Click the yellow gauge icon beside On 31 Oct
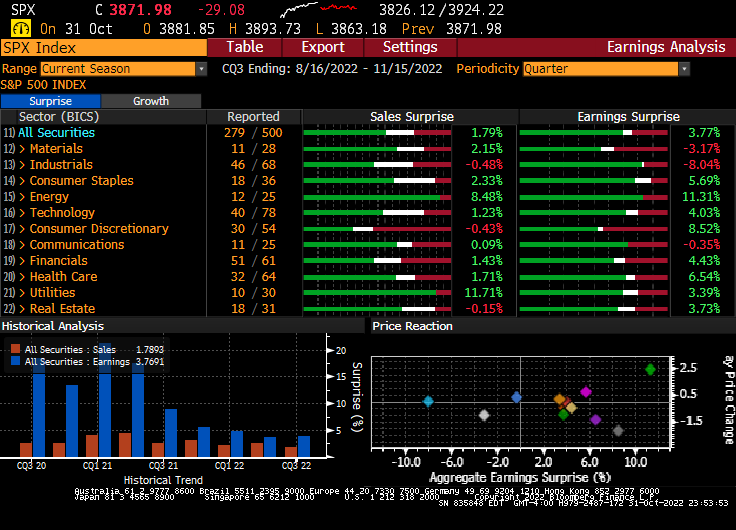The height and width of the screenshot is (530, 736). coord(21,29)
